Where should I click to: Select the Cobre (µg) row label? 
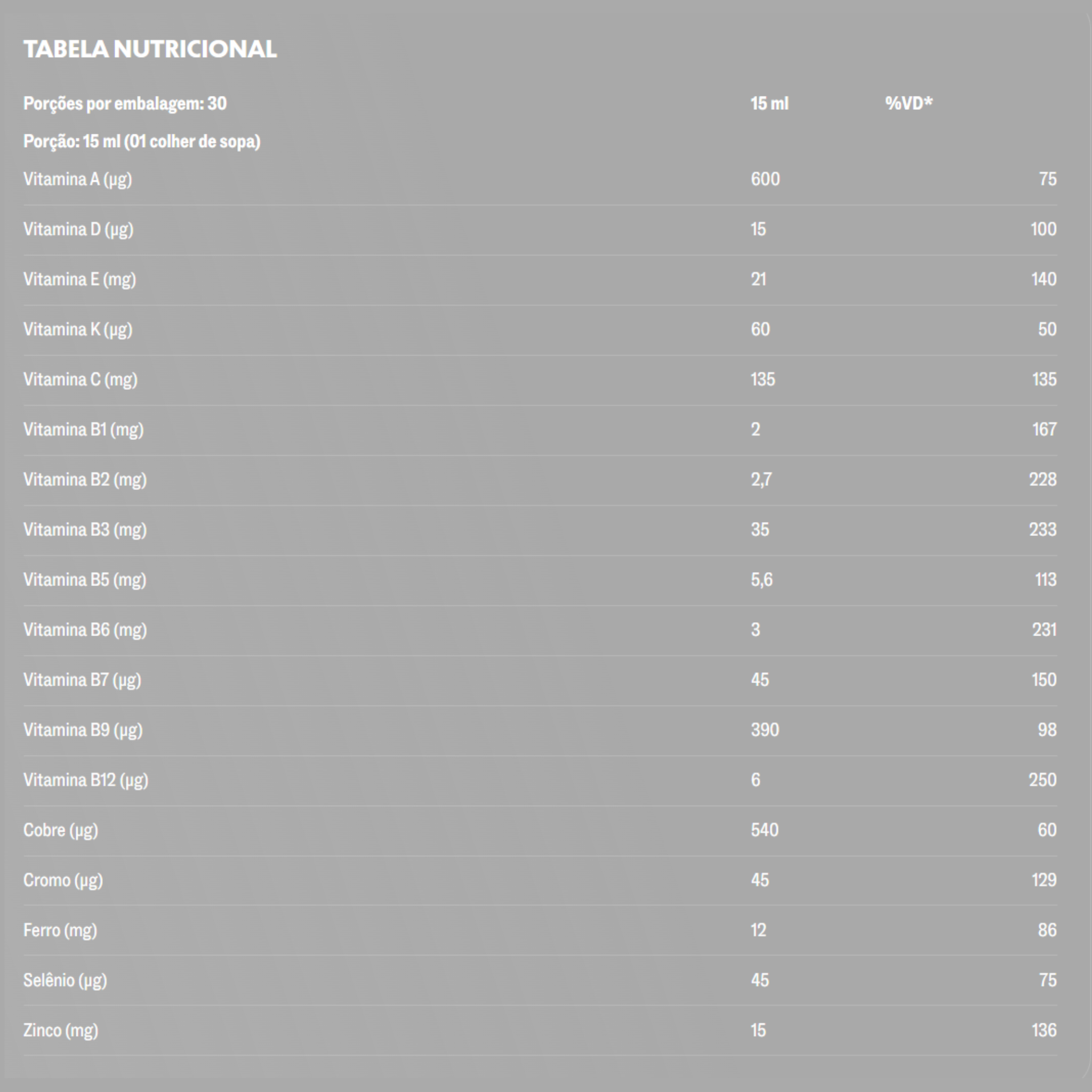click(60, 830)
